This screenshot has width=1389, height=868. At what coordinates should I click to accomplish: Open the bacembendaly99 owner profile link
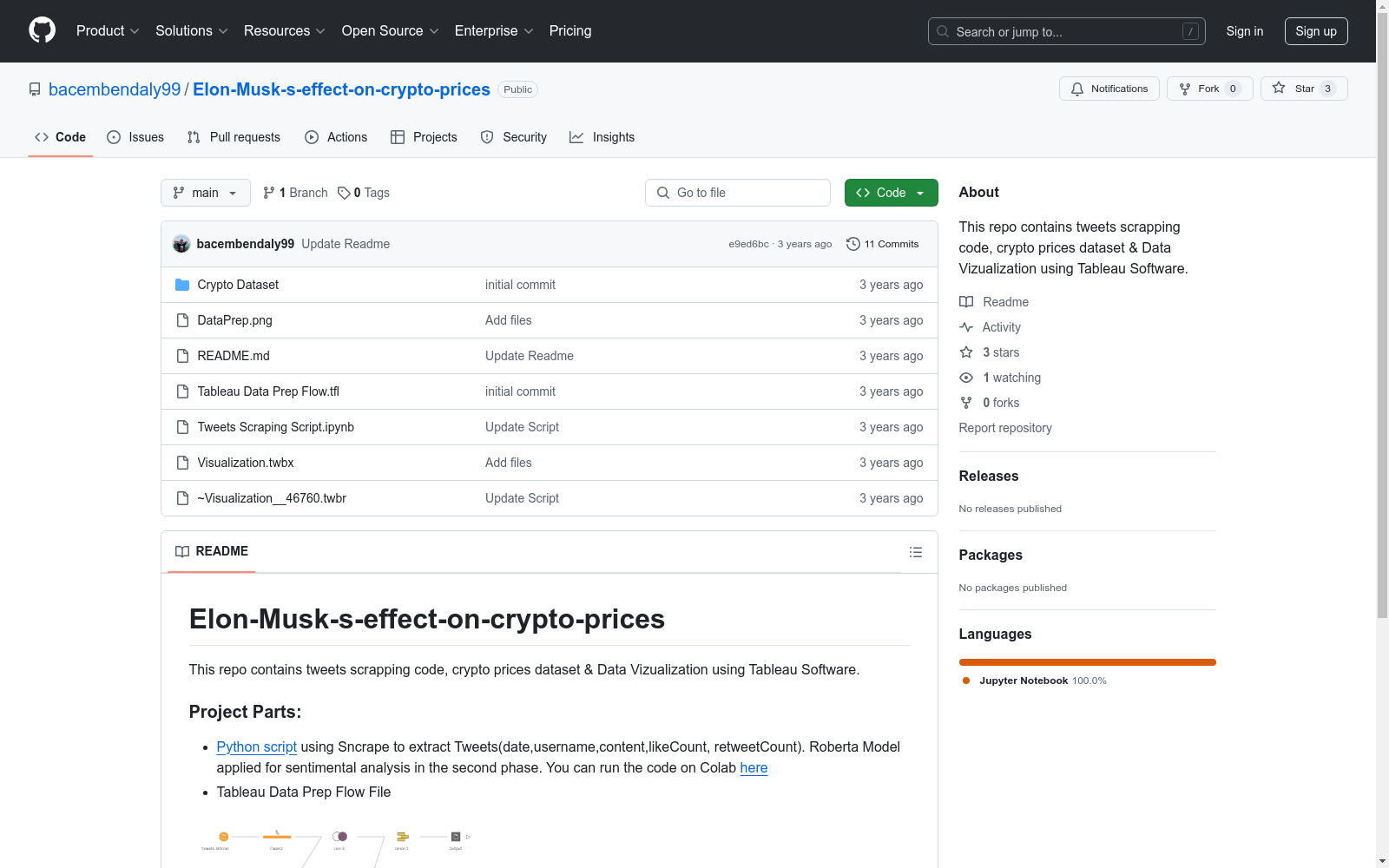115,89
